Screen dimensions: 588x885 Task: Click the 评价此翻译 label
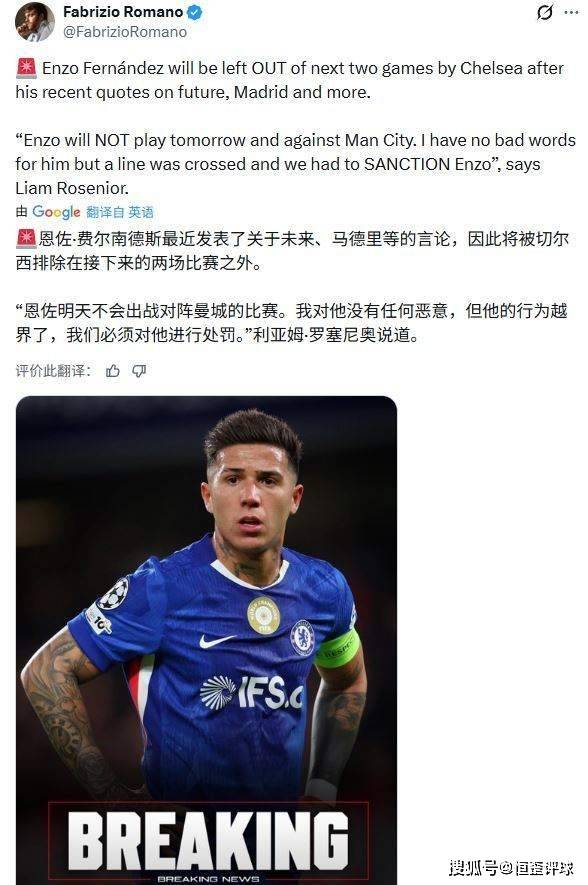[53, 371]
